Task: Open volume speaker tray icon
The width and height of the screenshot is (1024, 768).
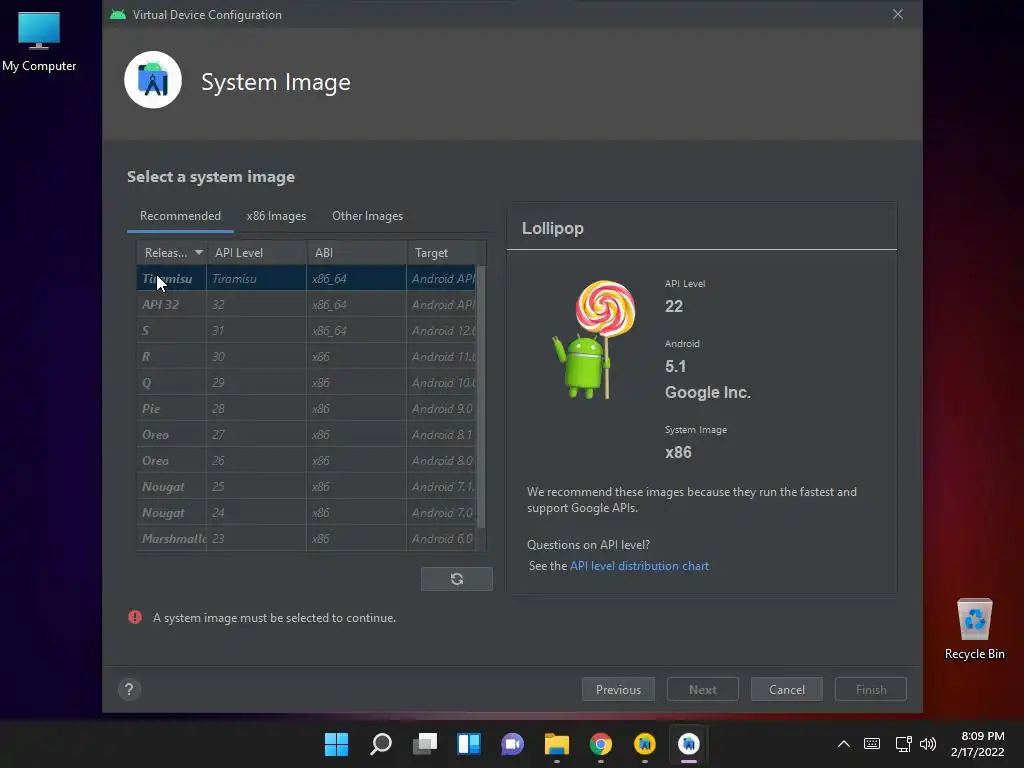Action: tap(927, 744)
